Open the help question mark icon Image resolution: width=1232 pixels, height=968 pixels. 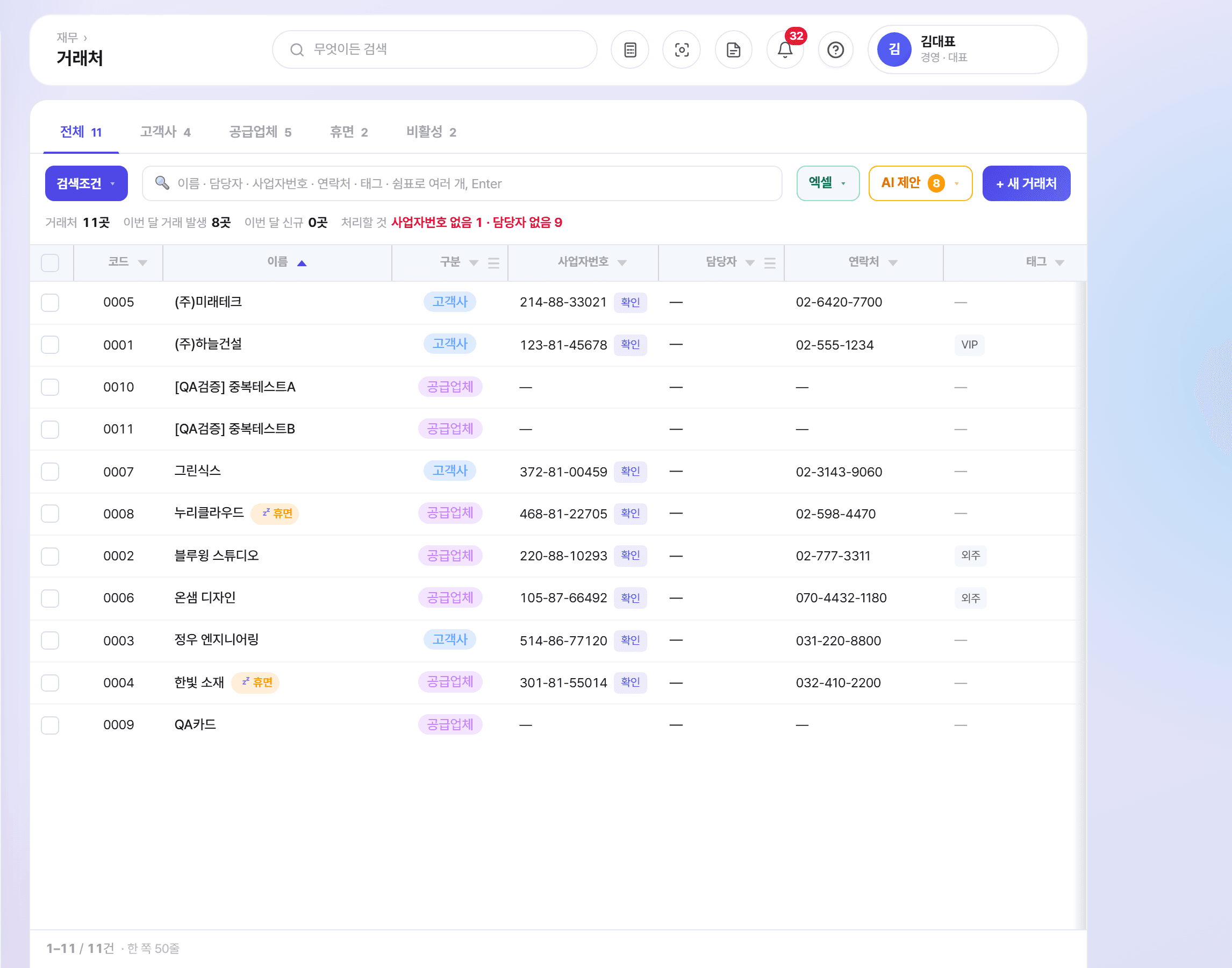point(835,50)
